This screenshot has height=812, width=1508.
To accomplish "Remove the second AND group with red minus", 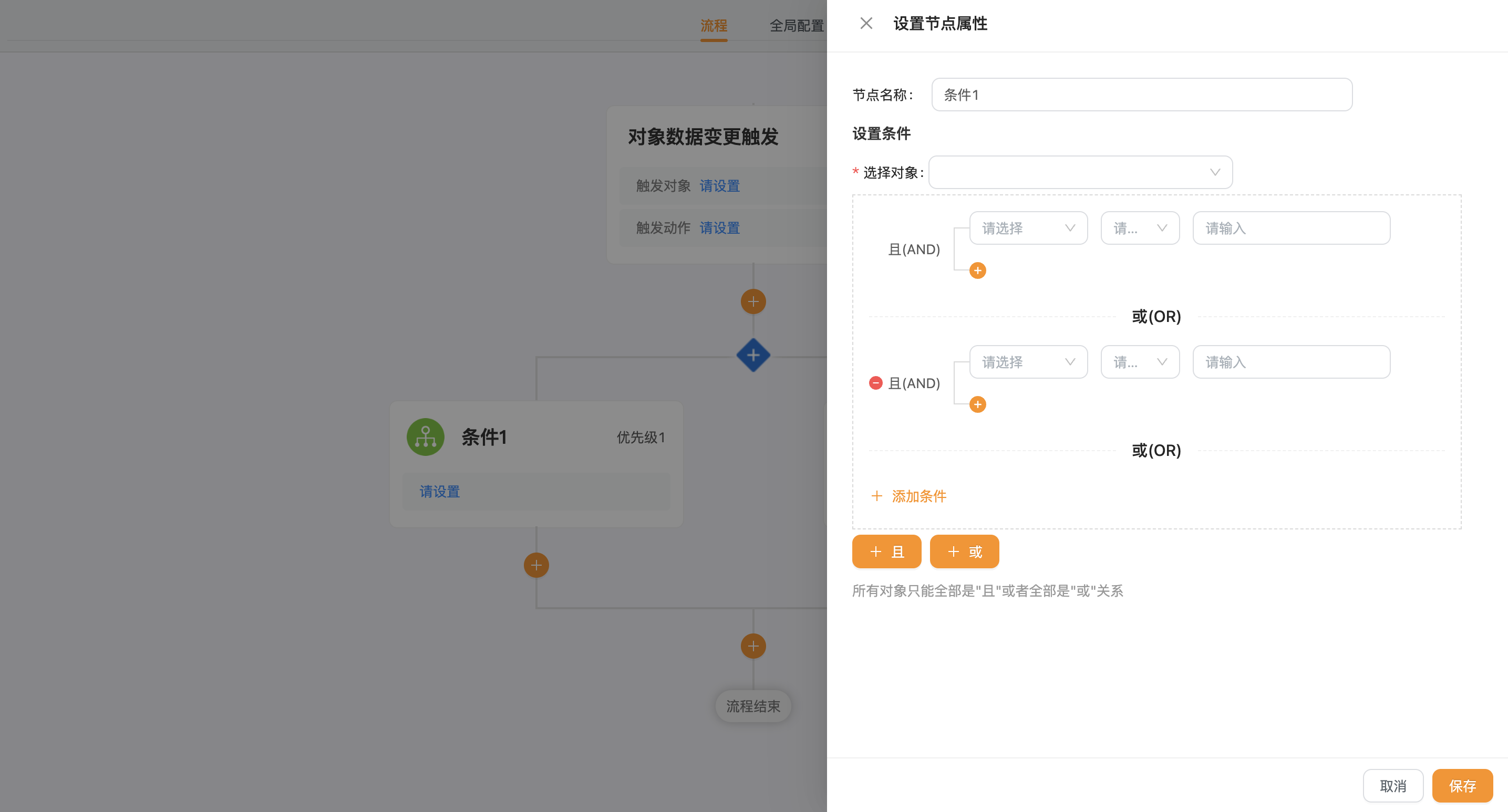I will (x=876, y=383).
